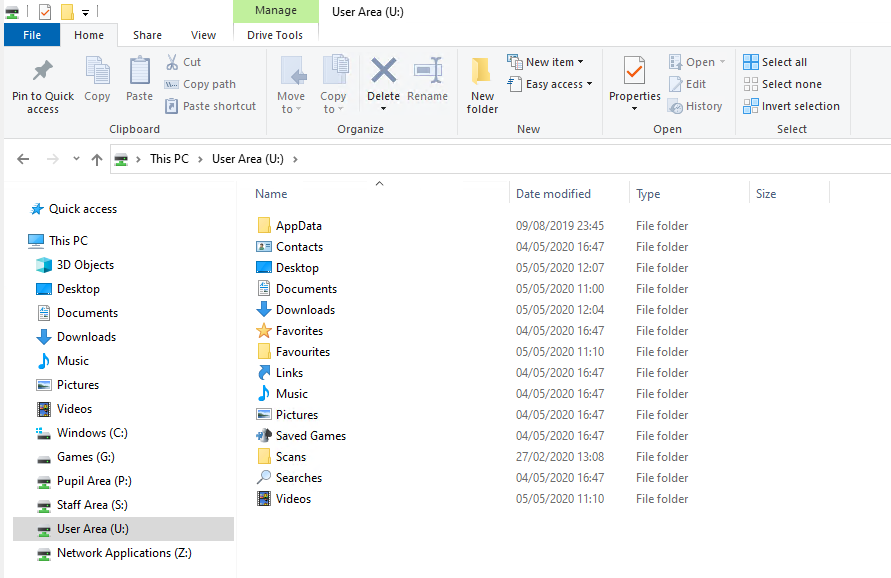Screen dimensions: 891x578
Task: Open the Drive Tools tab
Action: coord(275,35)
